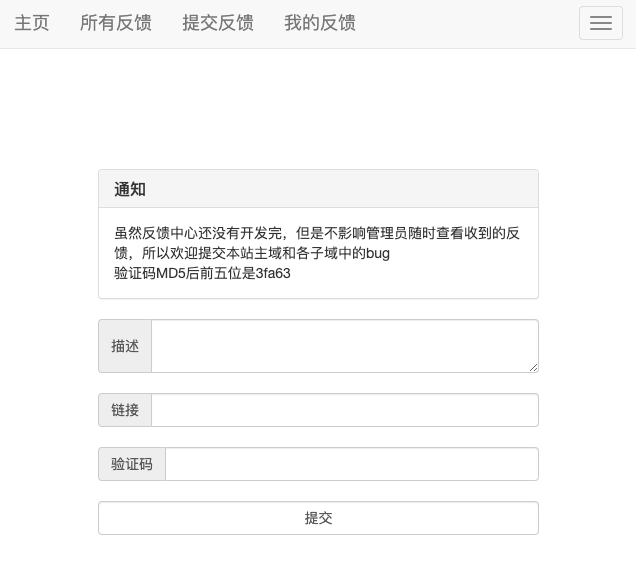
Task: Click the 验证码 field label
Action: coord(132,464)
